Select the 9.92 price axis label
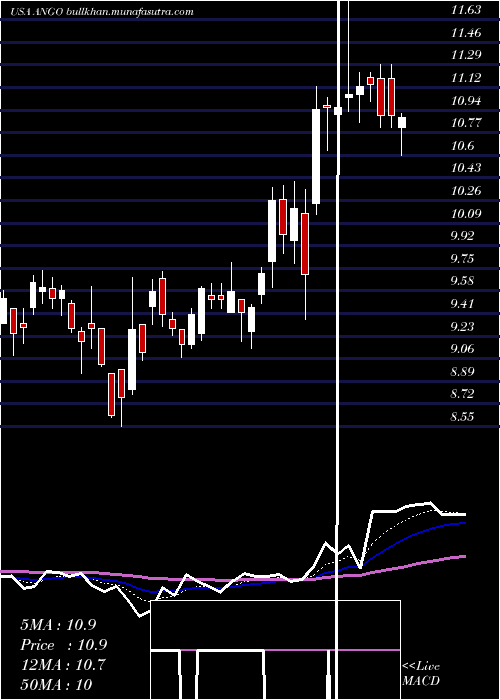 [x=462, y=236]
